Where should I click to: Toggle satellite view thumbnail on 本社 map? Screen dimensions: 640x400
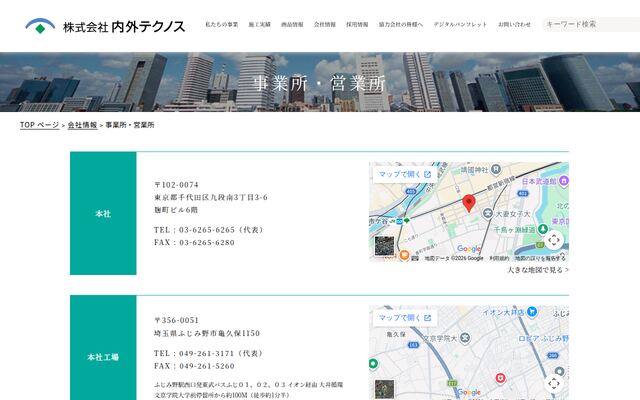coord(384,246)
